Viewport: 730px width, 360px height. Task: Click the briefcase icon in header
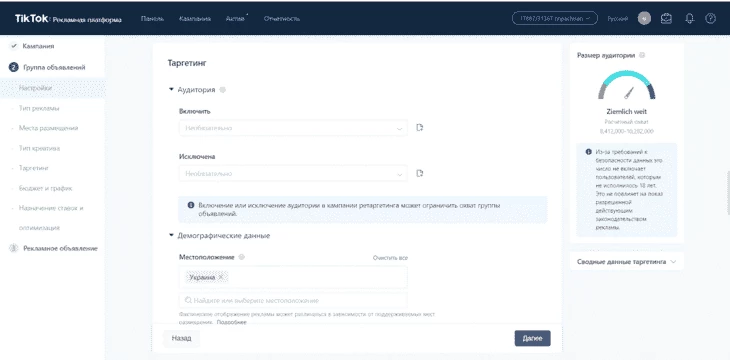coord(666,19)
